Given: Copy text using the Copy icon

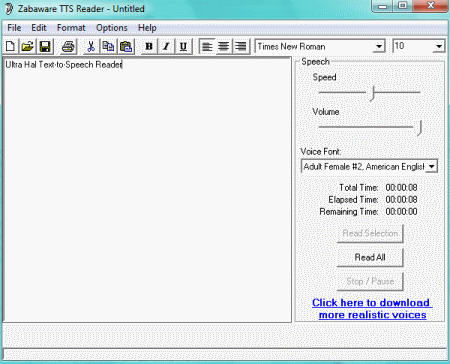Looking at the screenshot, I should (x=108, y=47).
